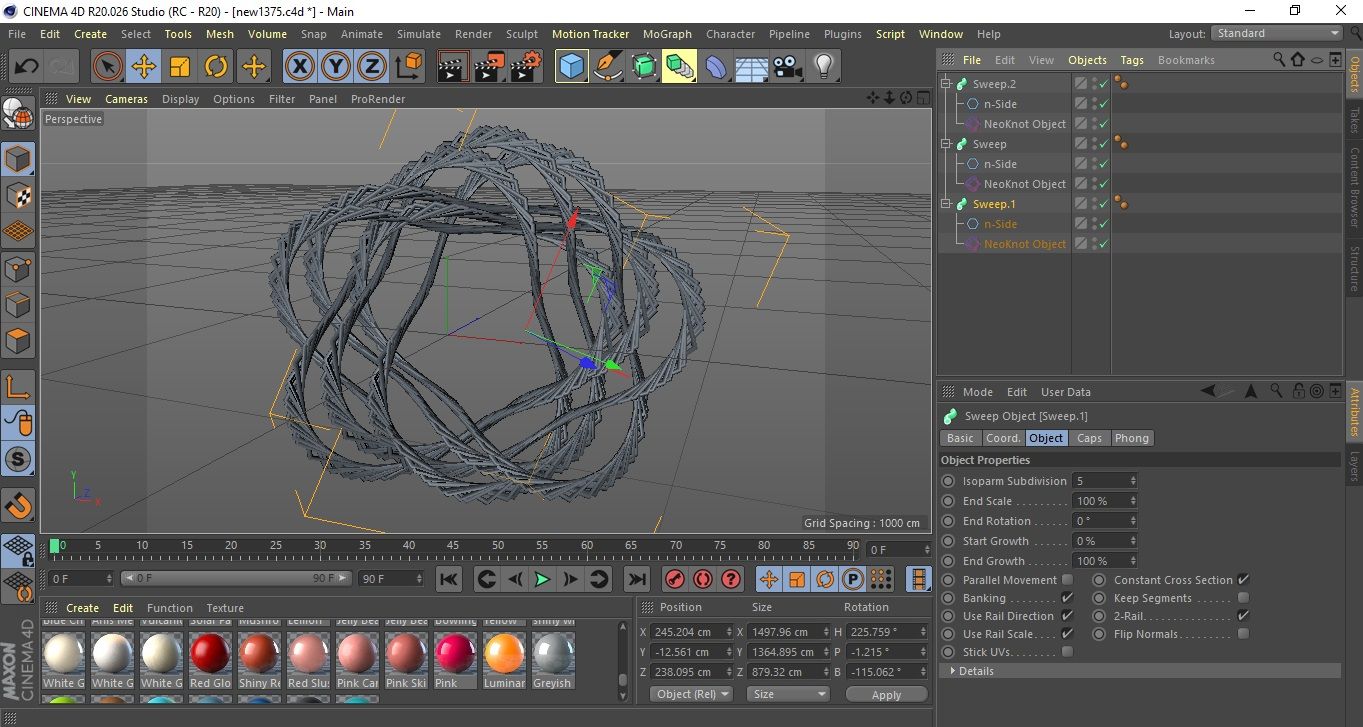The width and height of the screenshot is (1363, 727).
Task: Toggle Banking checkbox
Action: 1067,598
